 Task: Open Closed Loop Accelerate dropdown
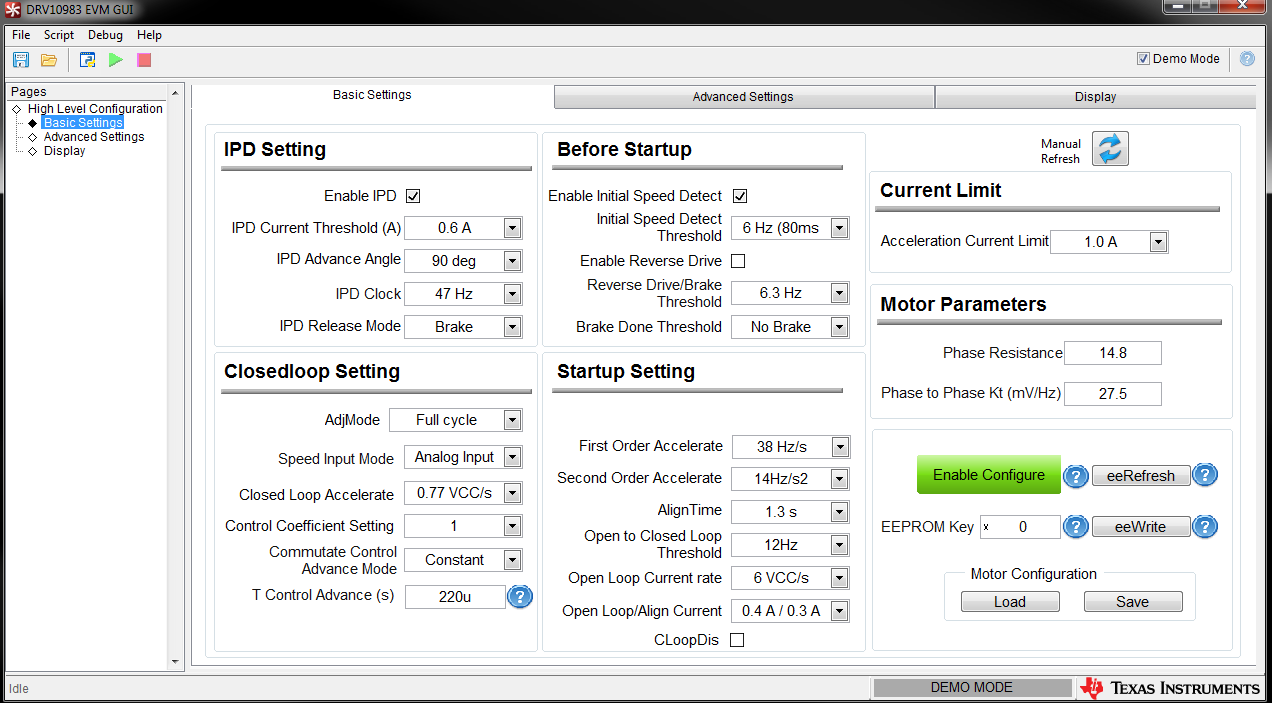click(x=463, y=493)
